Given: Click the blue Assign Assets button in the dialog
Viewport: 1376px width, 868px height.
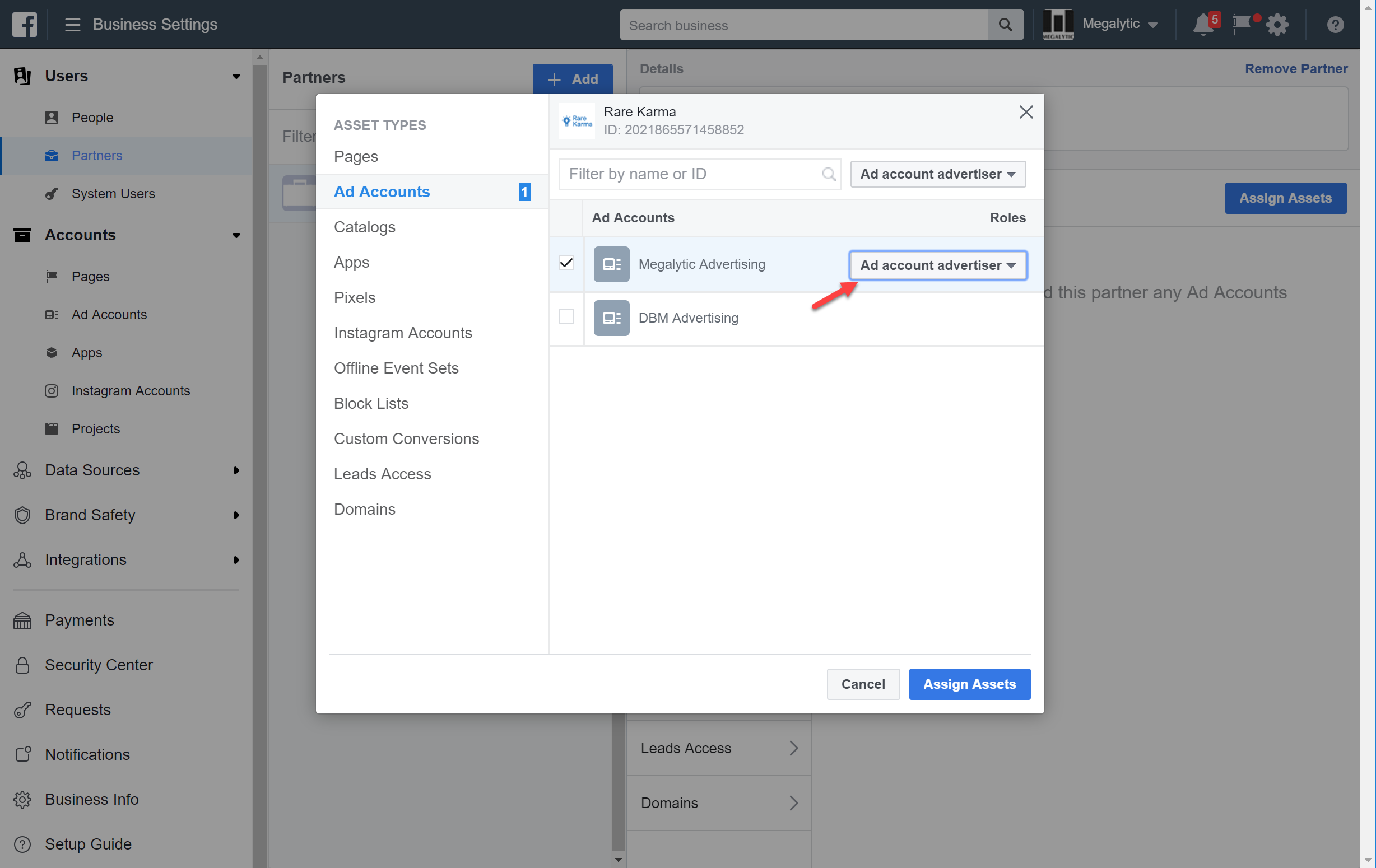Looking at the screenshot, I should [x=969, y=684].
